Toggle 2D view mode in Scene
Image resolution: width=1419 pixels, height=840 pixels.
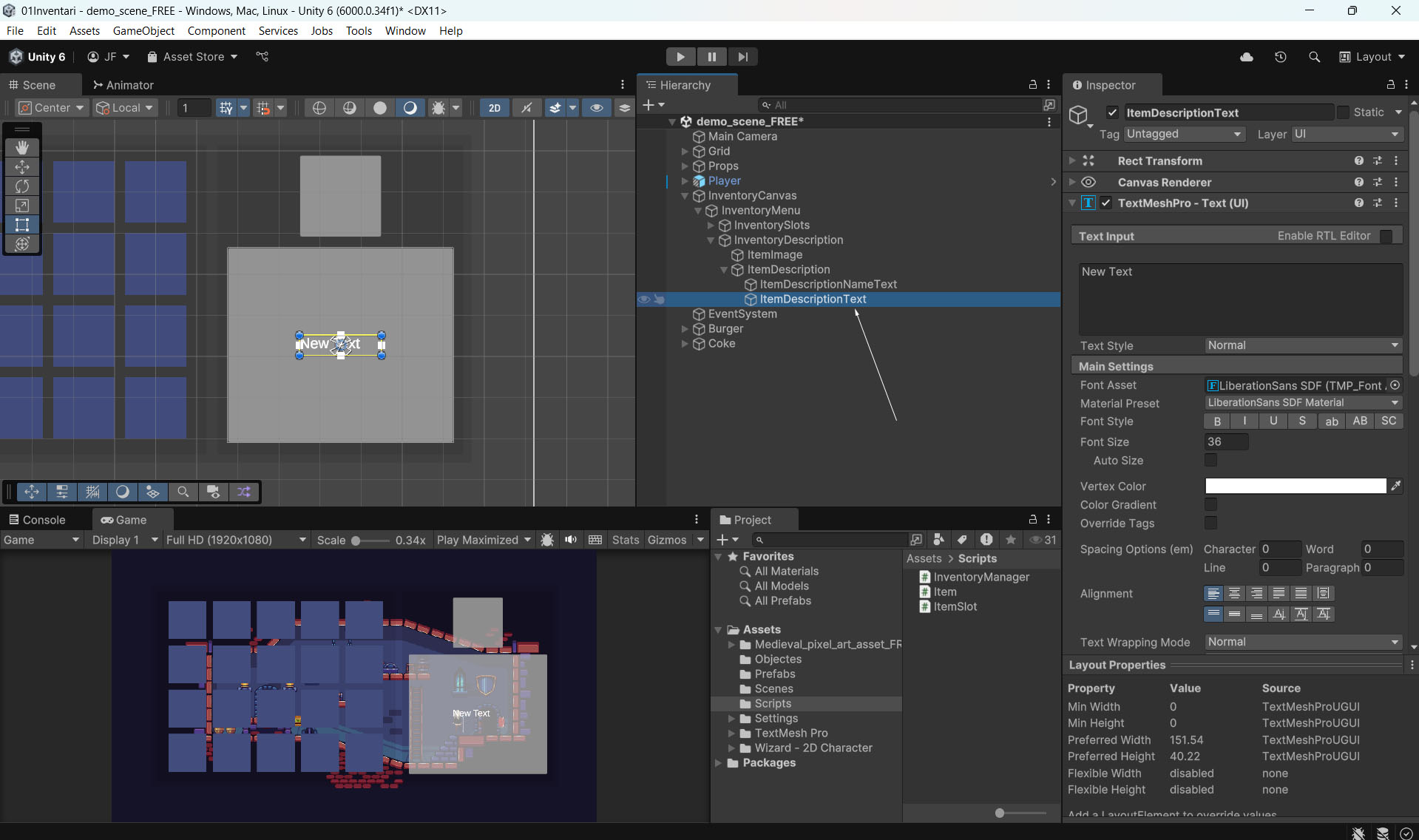[494, 108]
